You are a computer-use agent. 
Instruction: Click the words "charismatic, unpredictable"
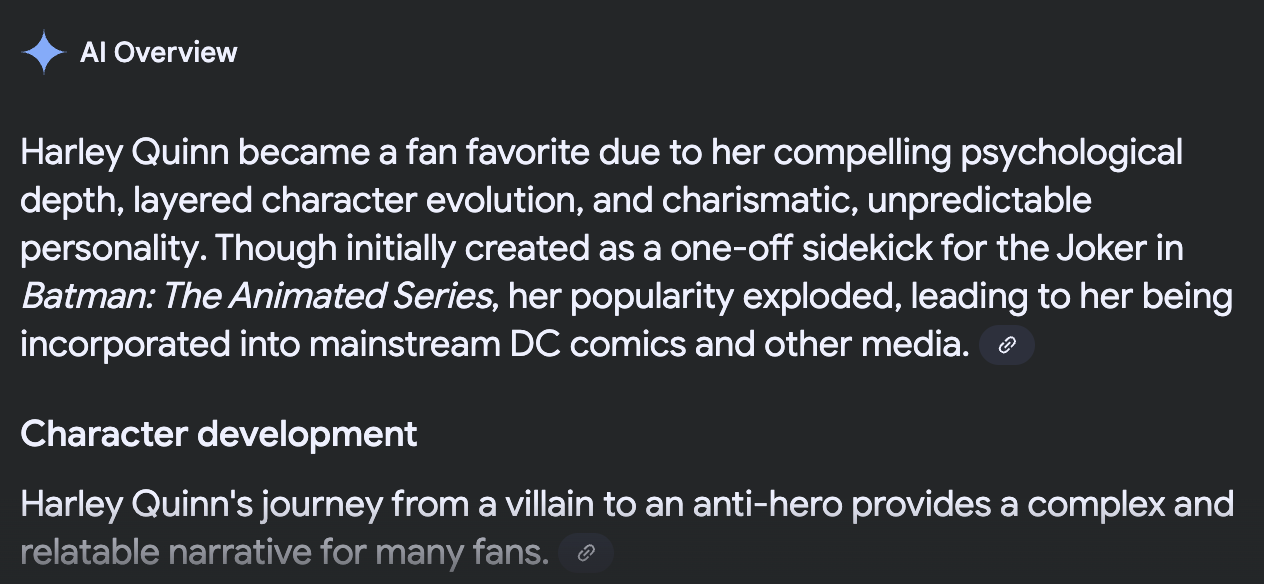878,201
